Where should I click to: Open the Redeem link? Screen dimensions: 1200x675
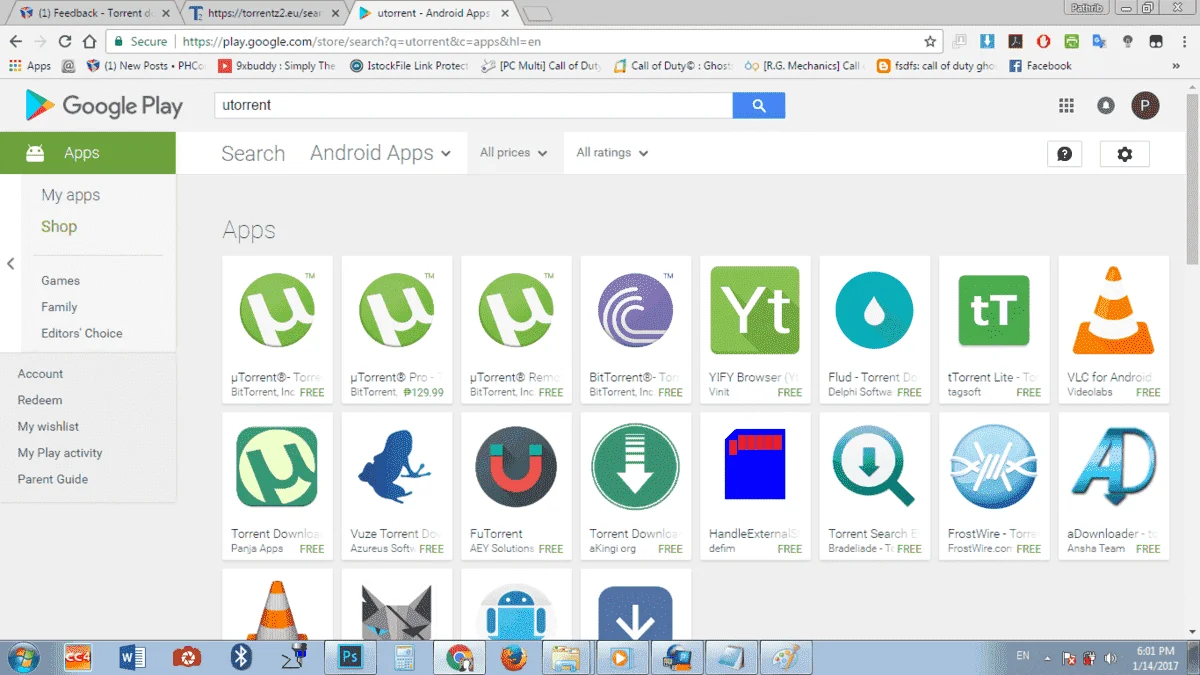coord(40,400)
